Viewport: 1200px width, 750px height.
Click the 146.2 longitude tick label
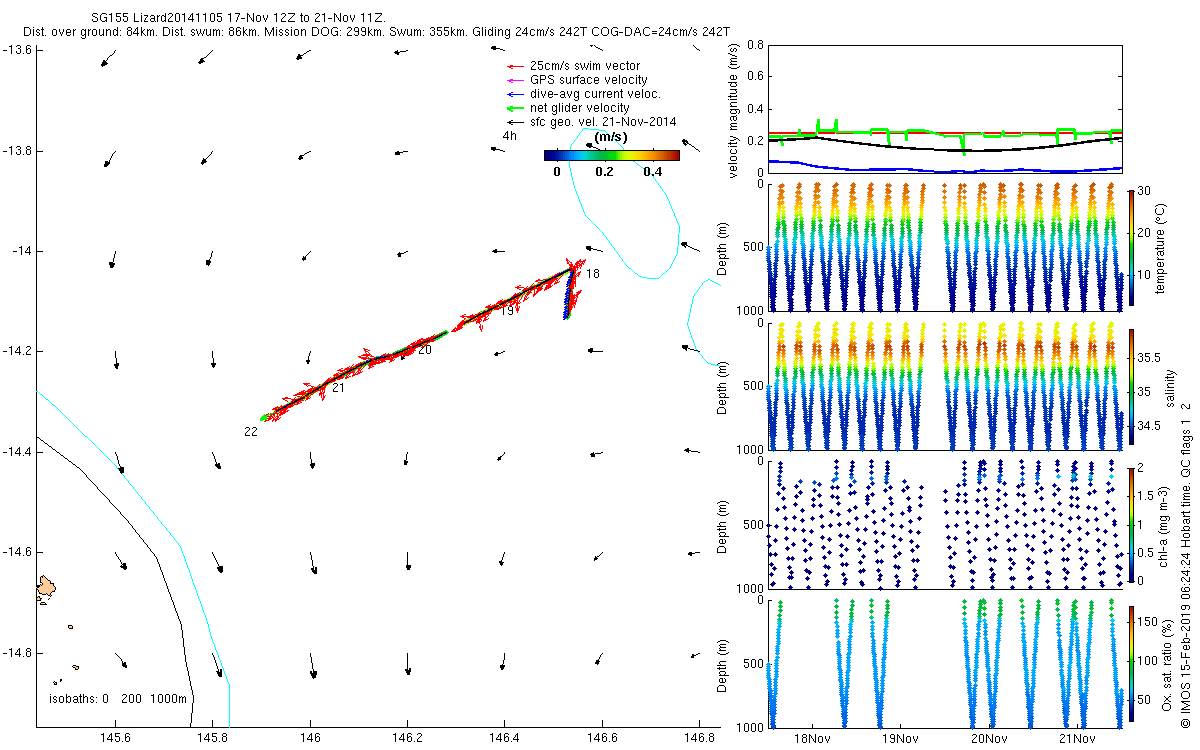click(407, 738)
